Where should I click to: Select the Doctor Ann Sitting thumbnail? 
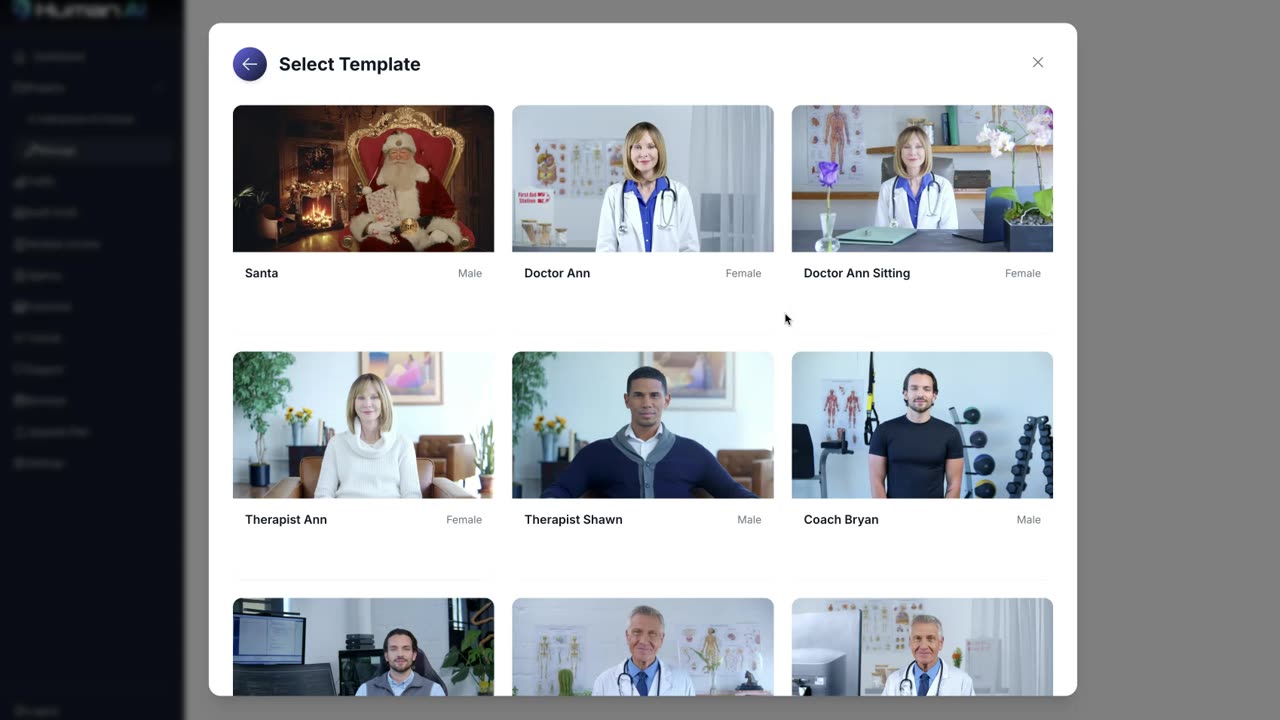922,179
